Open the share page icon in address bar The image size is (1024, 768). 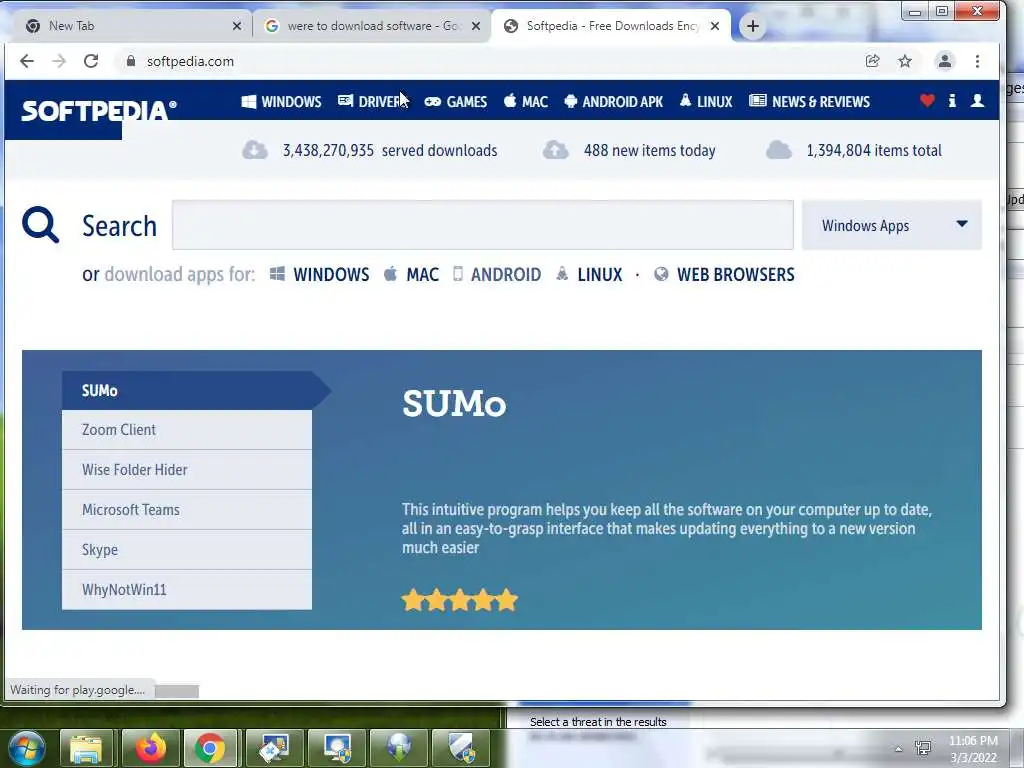tap(872, 61)
